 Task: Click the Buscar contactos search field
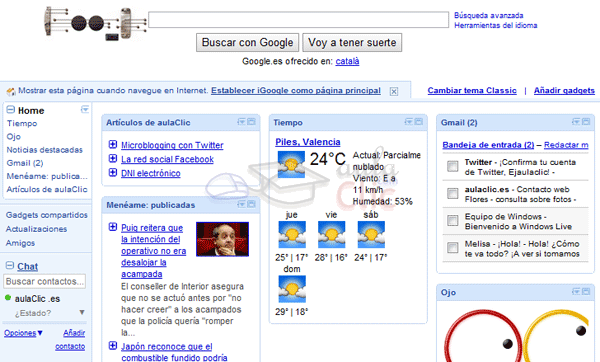[44, 281]
